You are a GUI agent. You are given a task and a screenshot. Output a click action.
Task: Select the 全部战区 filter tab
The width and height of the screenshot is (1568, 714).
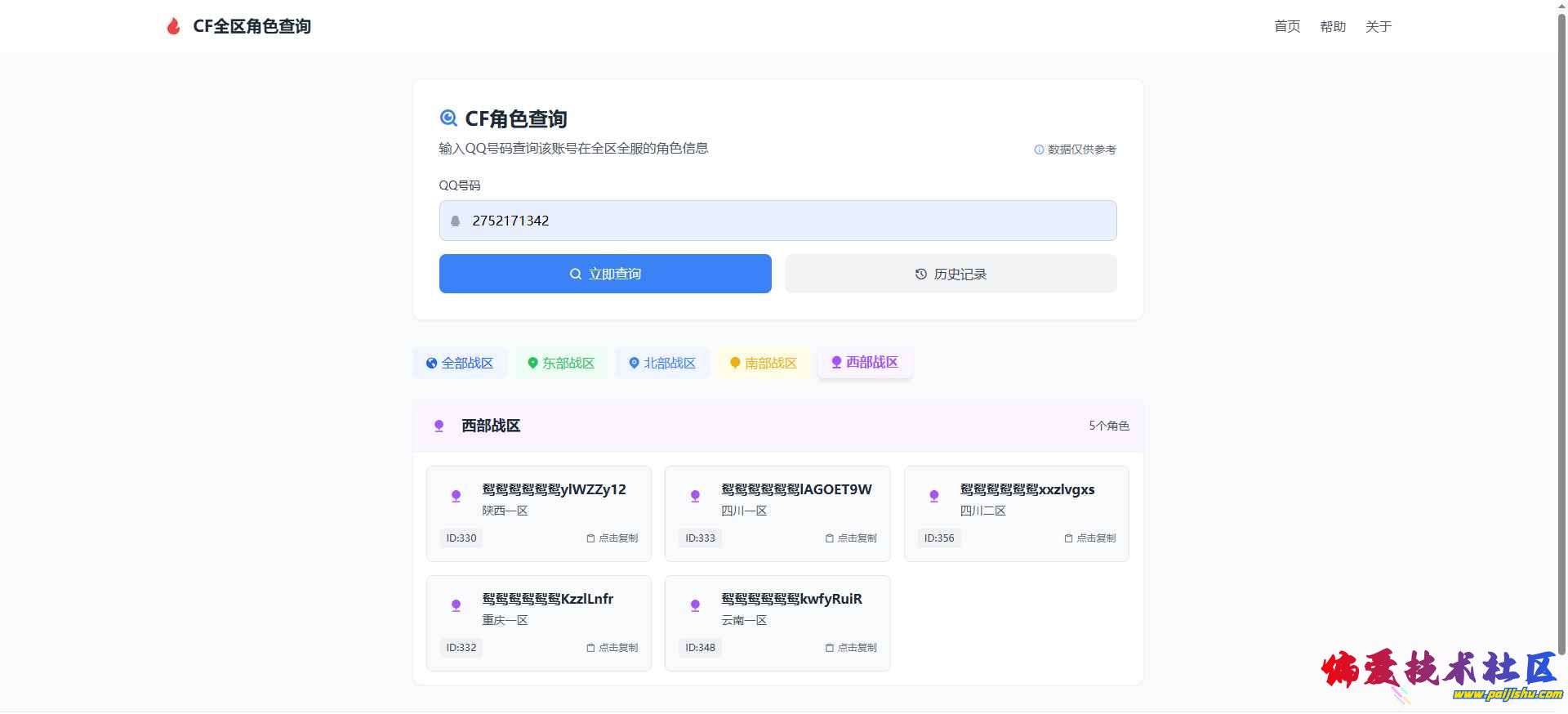(x=460, y=363)
